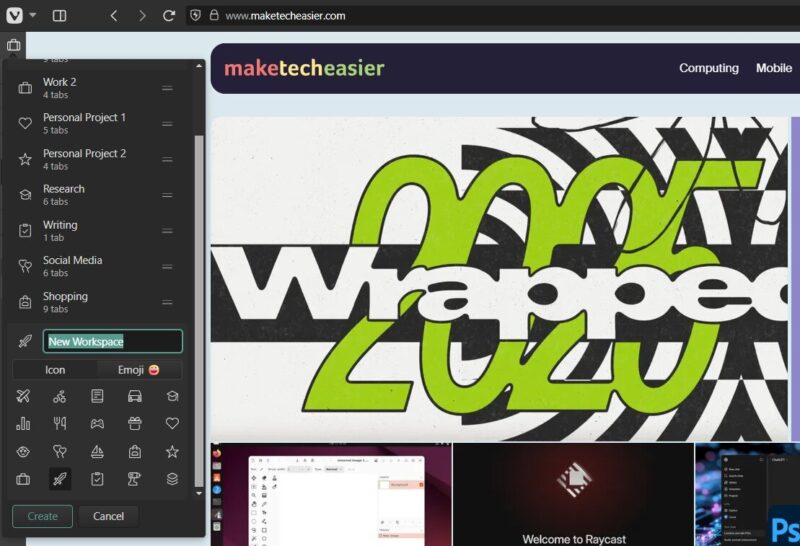Open the Welcome to Raycast article thumbnail
Image resolution: width=800 pixels, height=546 pixels.
click(x=573, y=494)
